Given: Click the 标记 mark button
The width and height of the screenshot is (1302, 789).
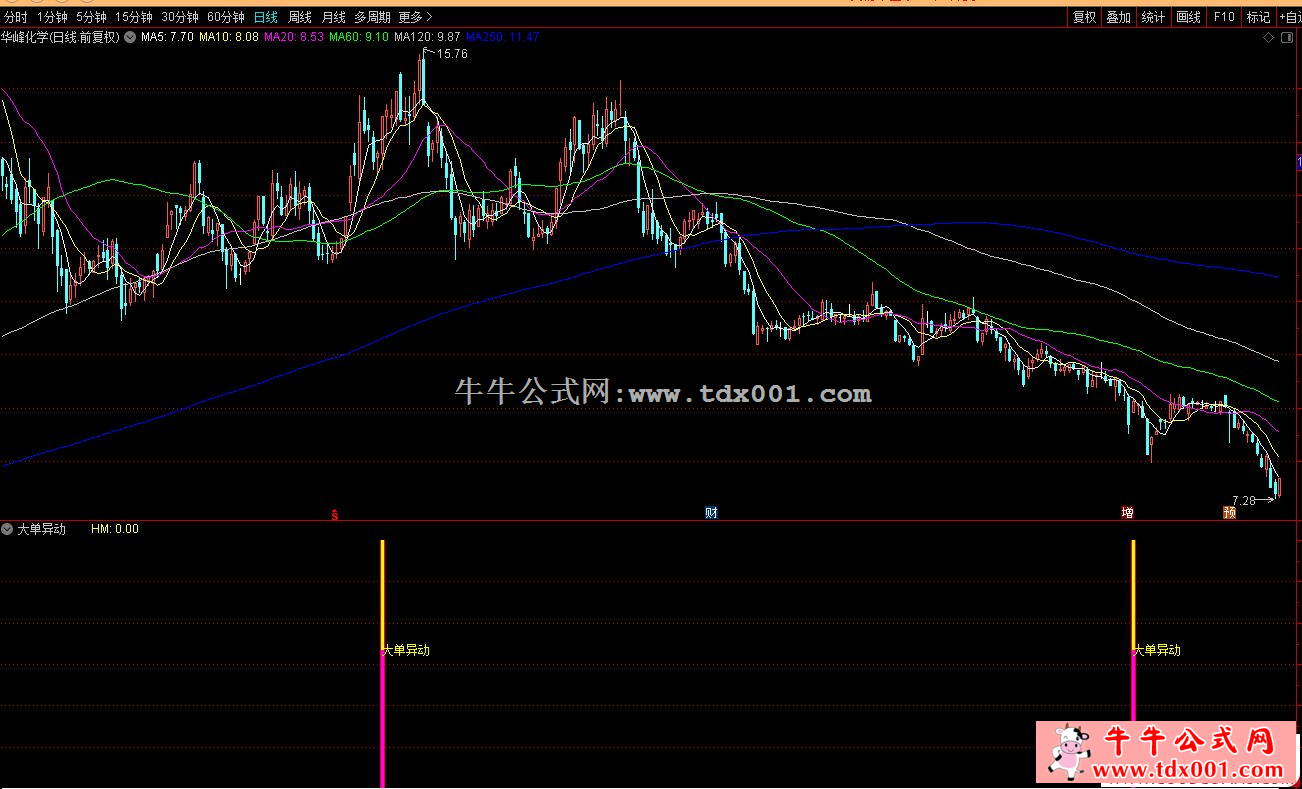Looking at the screenshot, I should pyautogui.click(x=1258, y=17).
